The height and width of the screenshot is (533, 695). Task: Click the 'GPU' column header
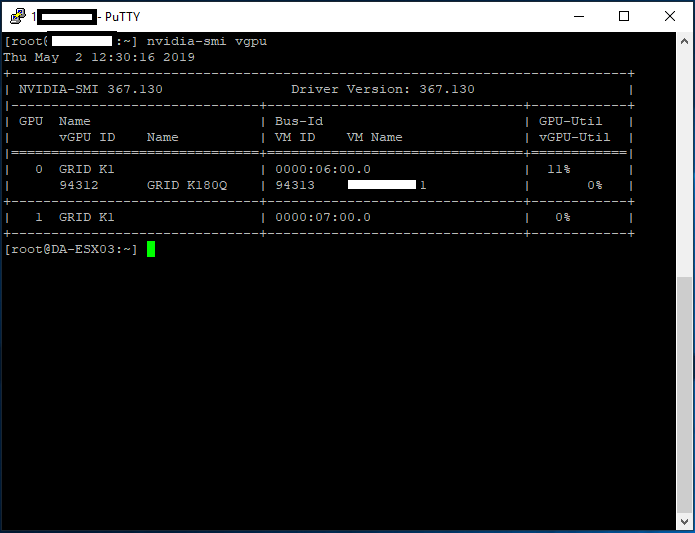(x=31, y=121)
